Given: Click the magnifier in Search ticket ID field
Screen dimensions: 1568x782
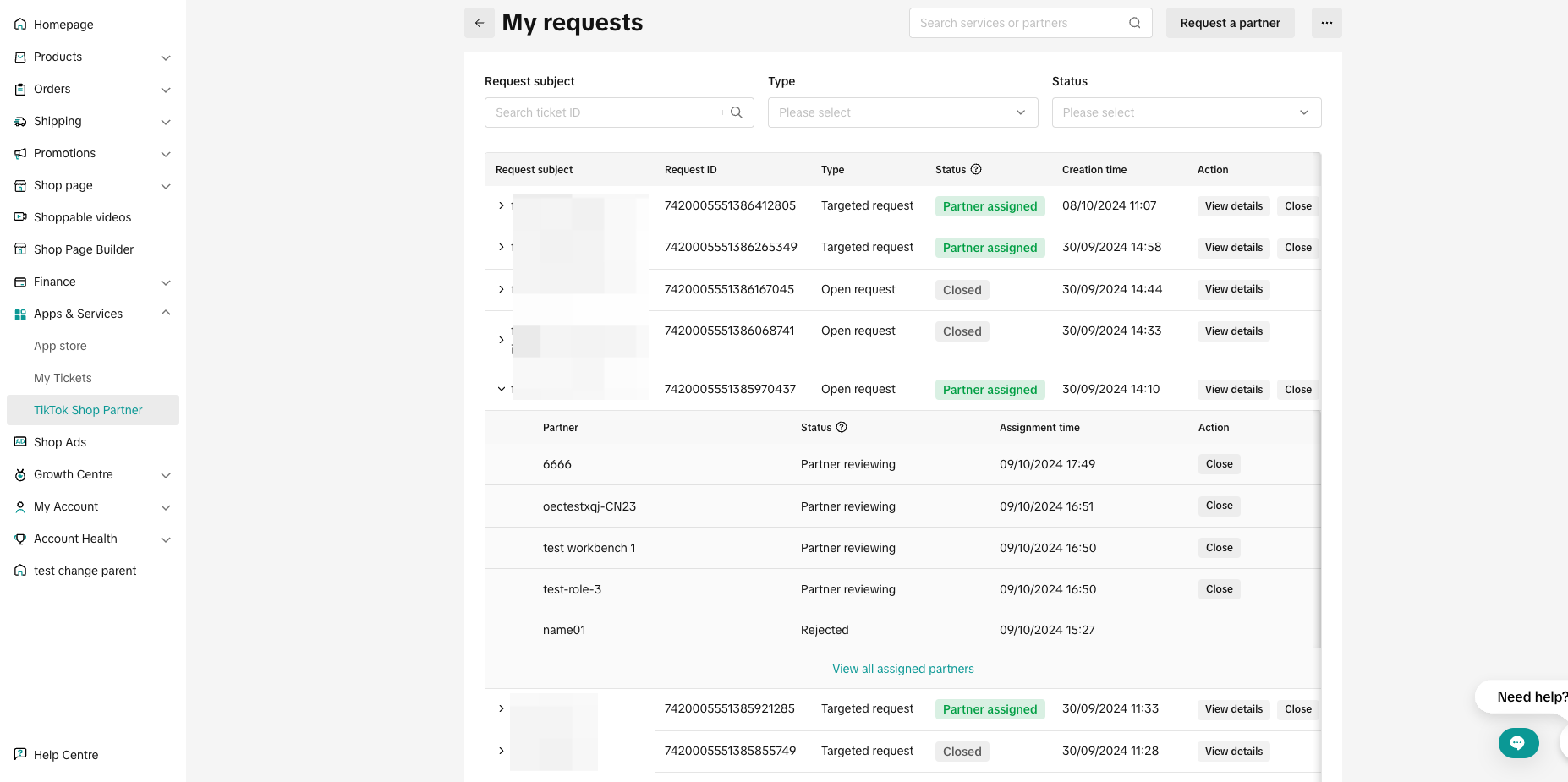Looking at the screenshot, I should [736, 112].
